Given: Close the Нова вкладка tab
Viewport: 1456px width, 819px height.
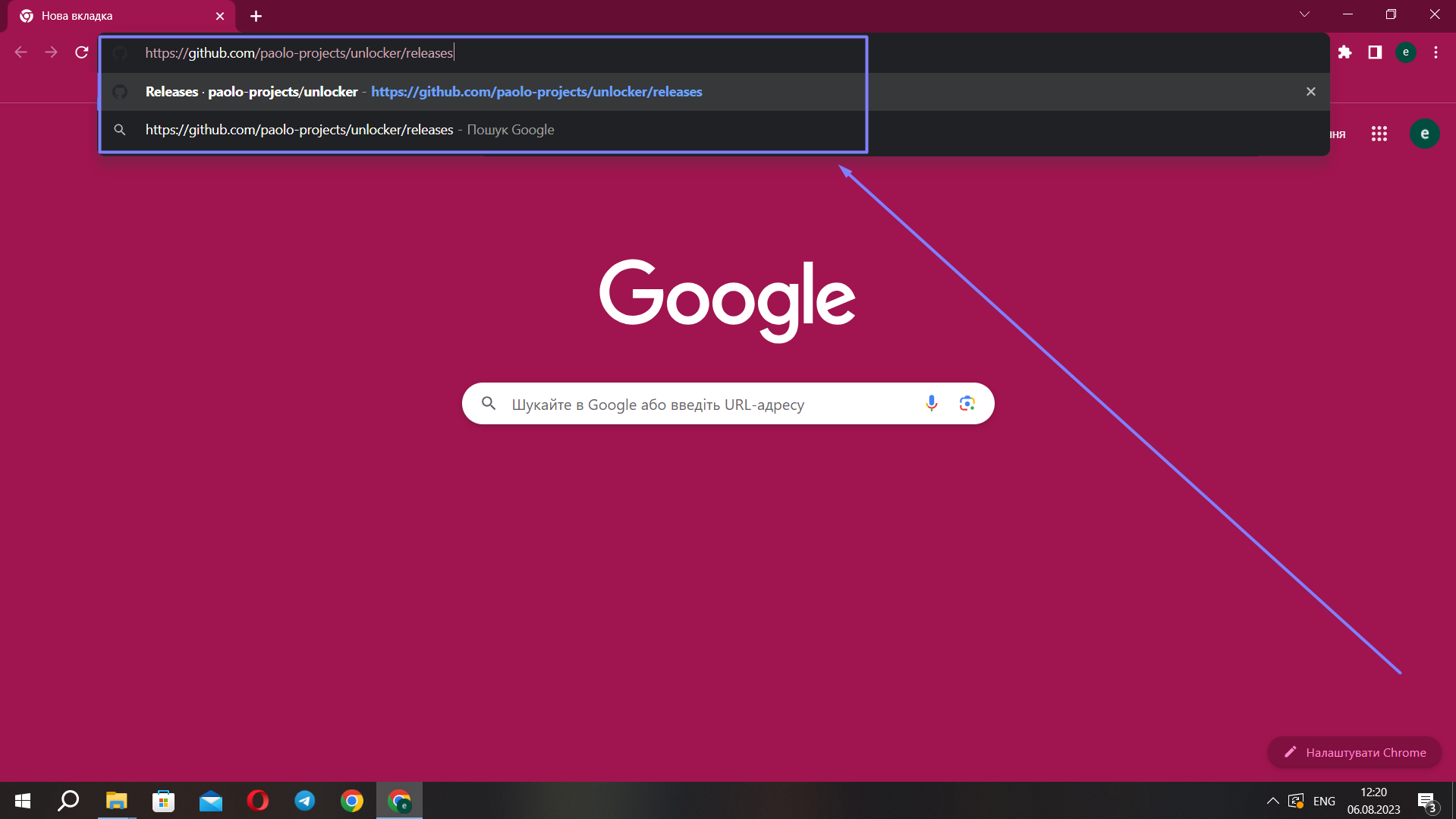Looking at the screenshot, I should 220,16.
